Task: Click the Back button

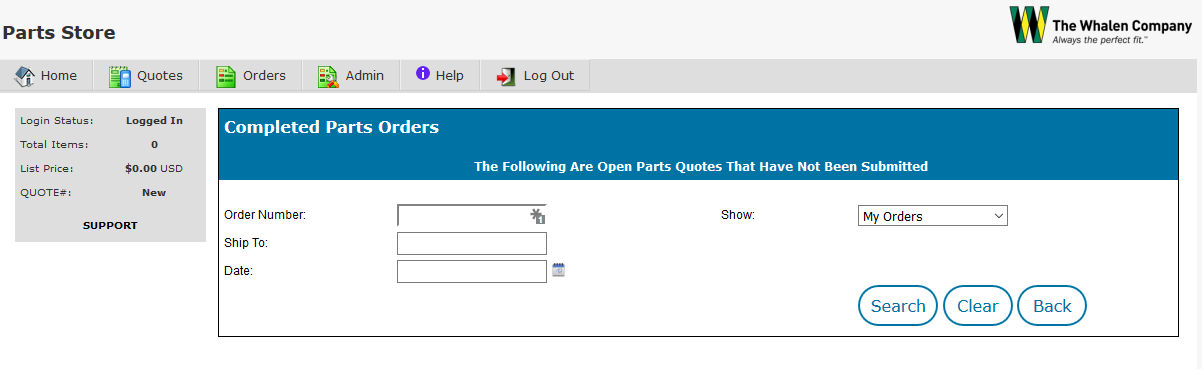Action: 1052,306
